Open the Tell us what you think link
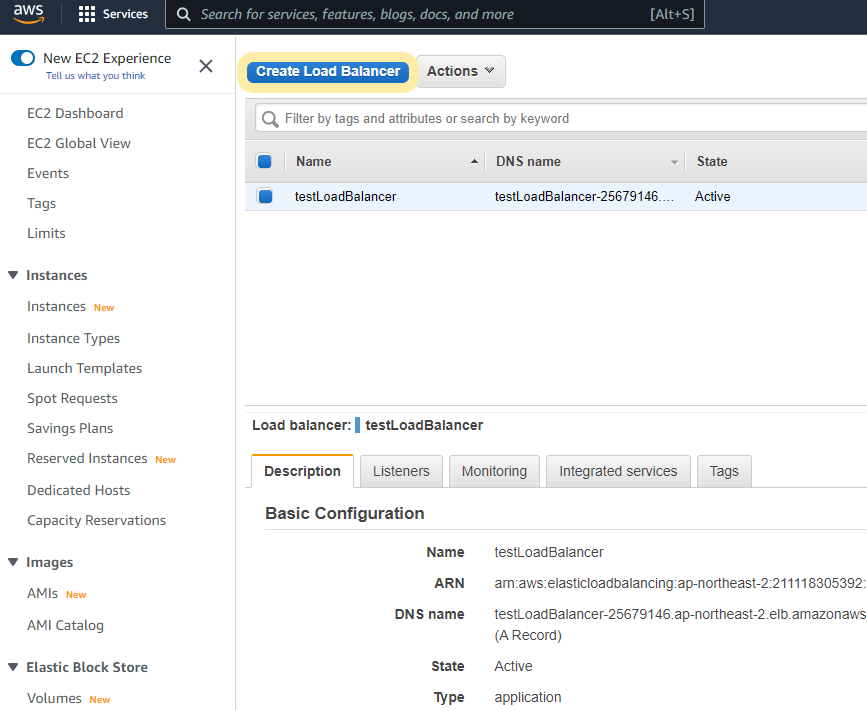Screen dimensions: 867x710 tap(95, 76)
